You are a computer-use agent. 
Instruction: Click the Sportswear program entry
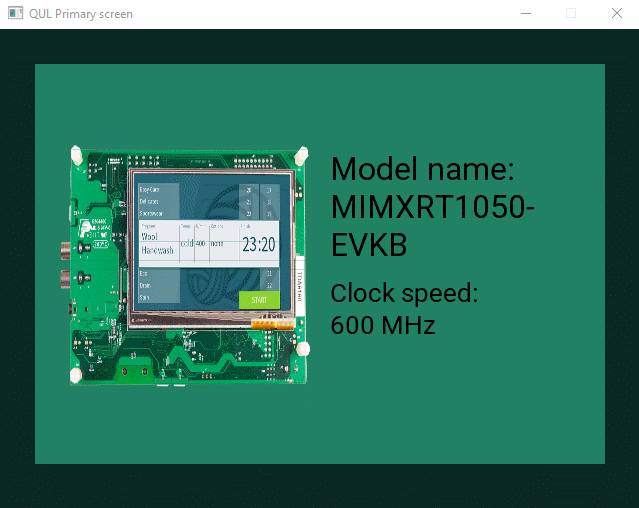click(152, 213)
